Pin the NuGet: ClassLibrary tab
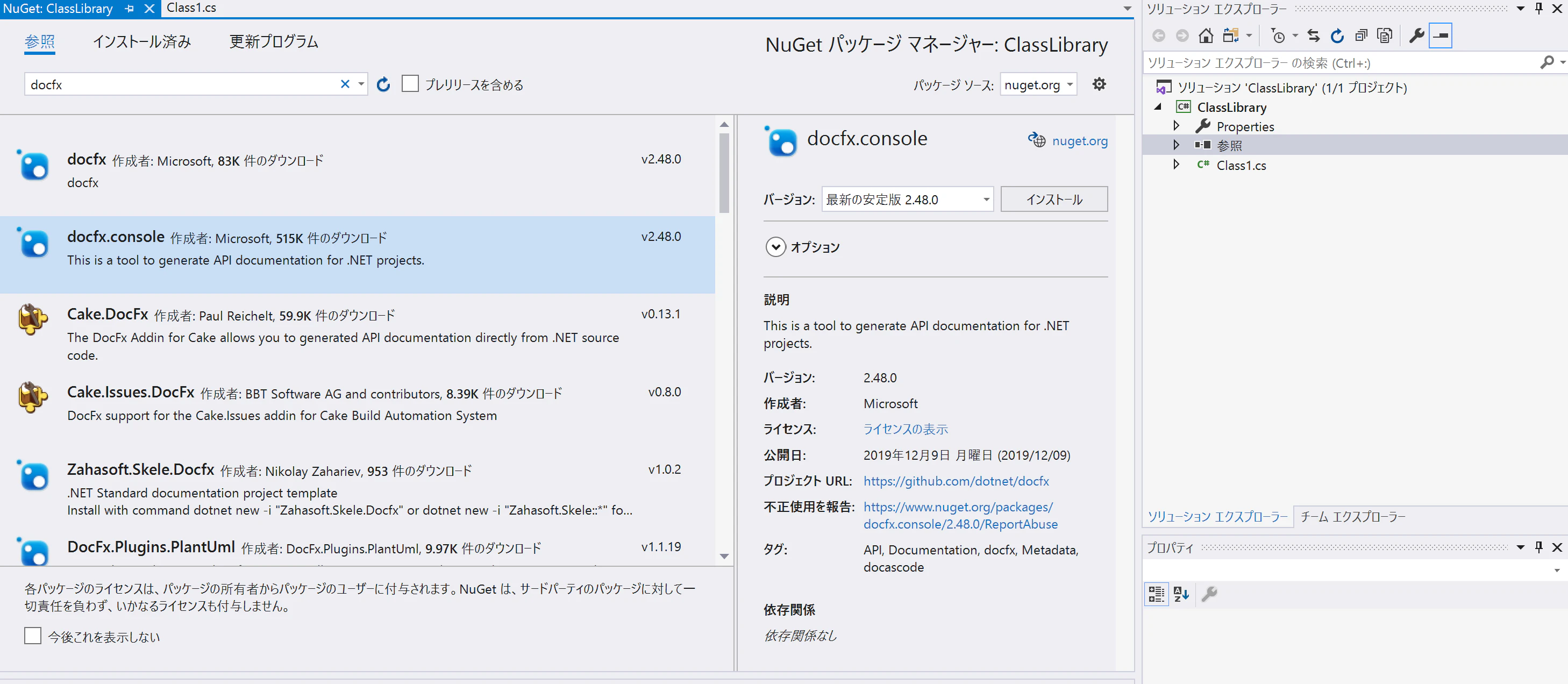The image size is (1568, 684). pyautogui.click(x=129, y=9)
